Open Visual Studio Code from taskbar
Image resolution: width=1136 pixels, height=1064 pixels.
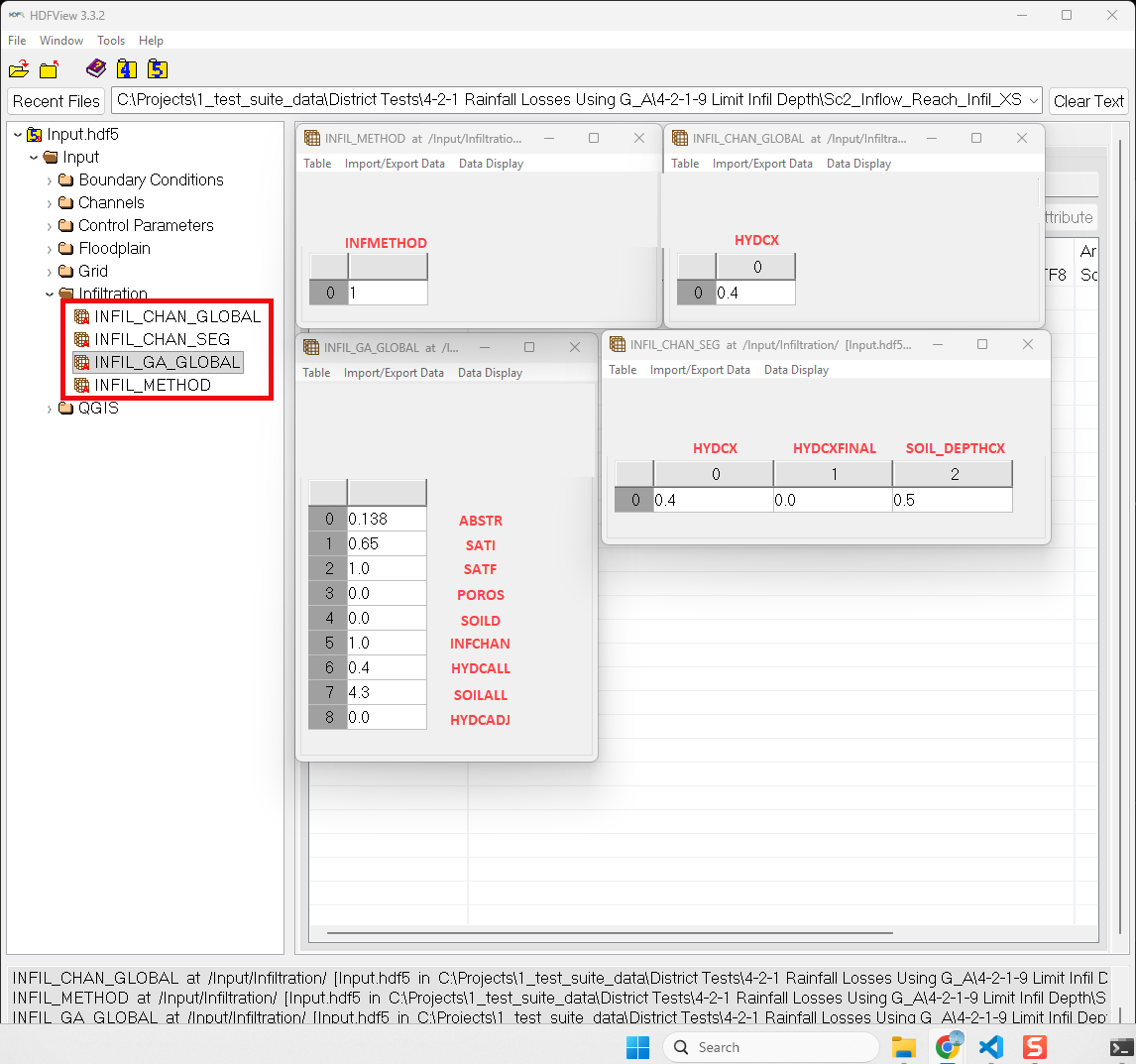(990, 1047)
